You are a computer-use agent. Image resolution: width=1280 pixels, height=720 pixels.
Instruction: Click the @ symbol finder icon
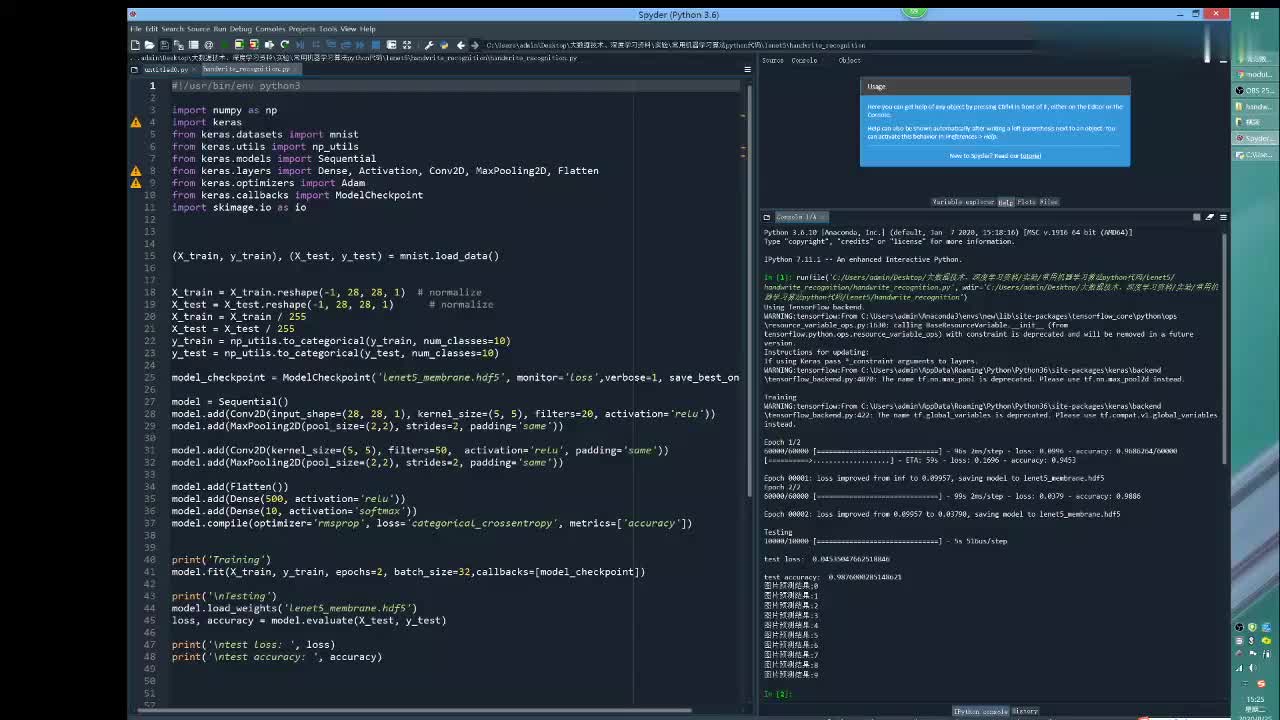click(x=209, y=45)
